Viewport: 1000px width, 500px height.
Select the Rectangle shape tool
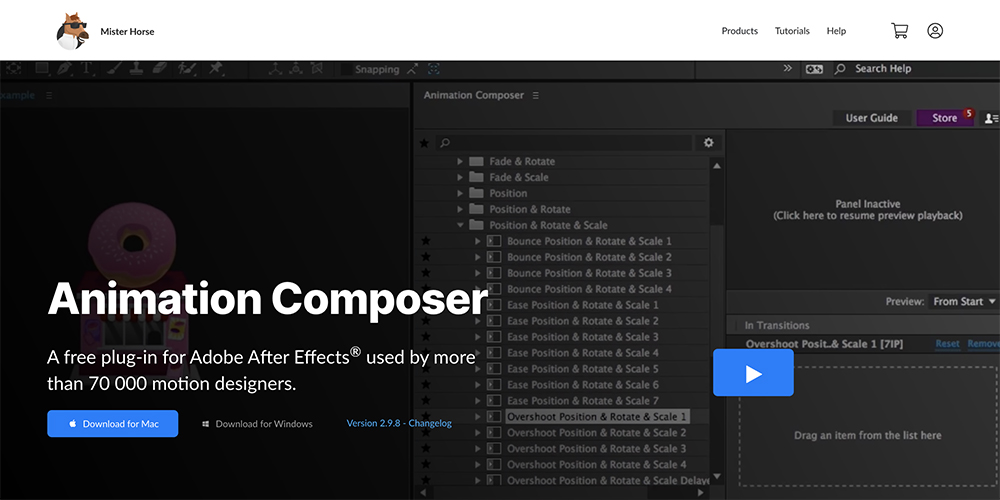point(42,68)
